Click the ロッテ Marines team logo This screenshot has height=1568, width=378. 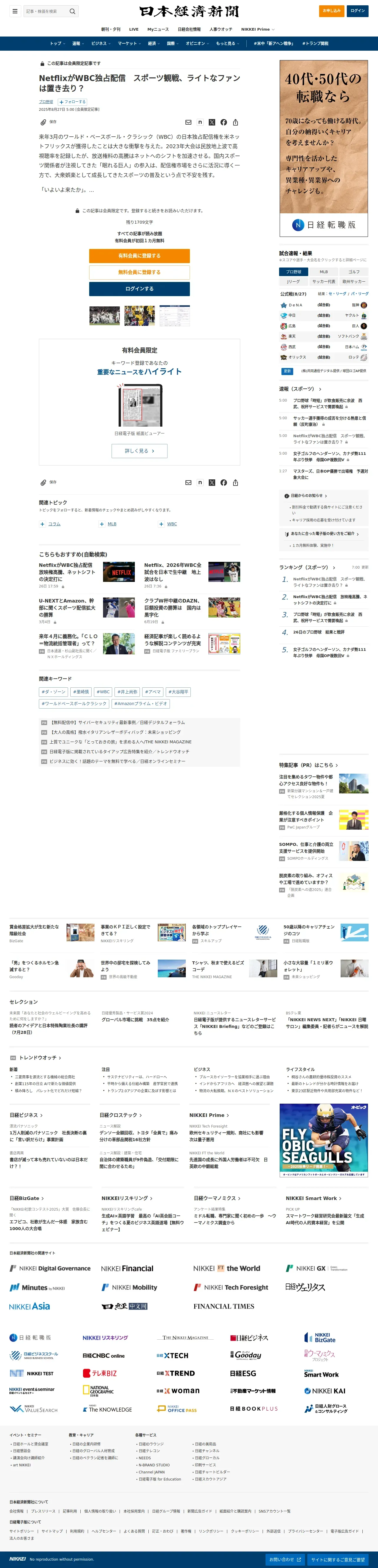363,357
